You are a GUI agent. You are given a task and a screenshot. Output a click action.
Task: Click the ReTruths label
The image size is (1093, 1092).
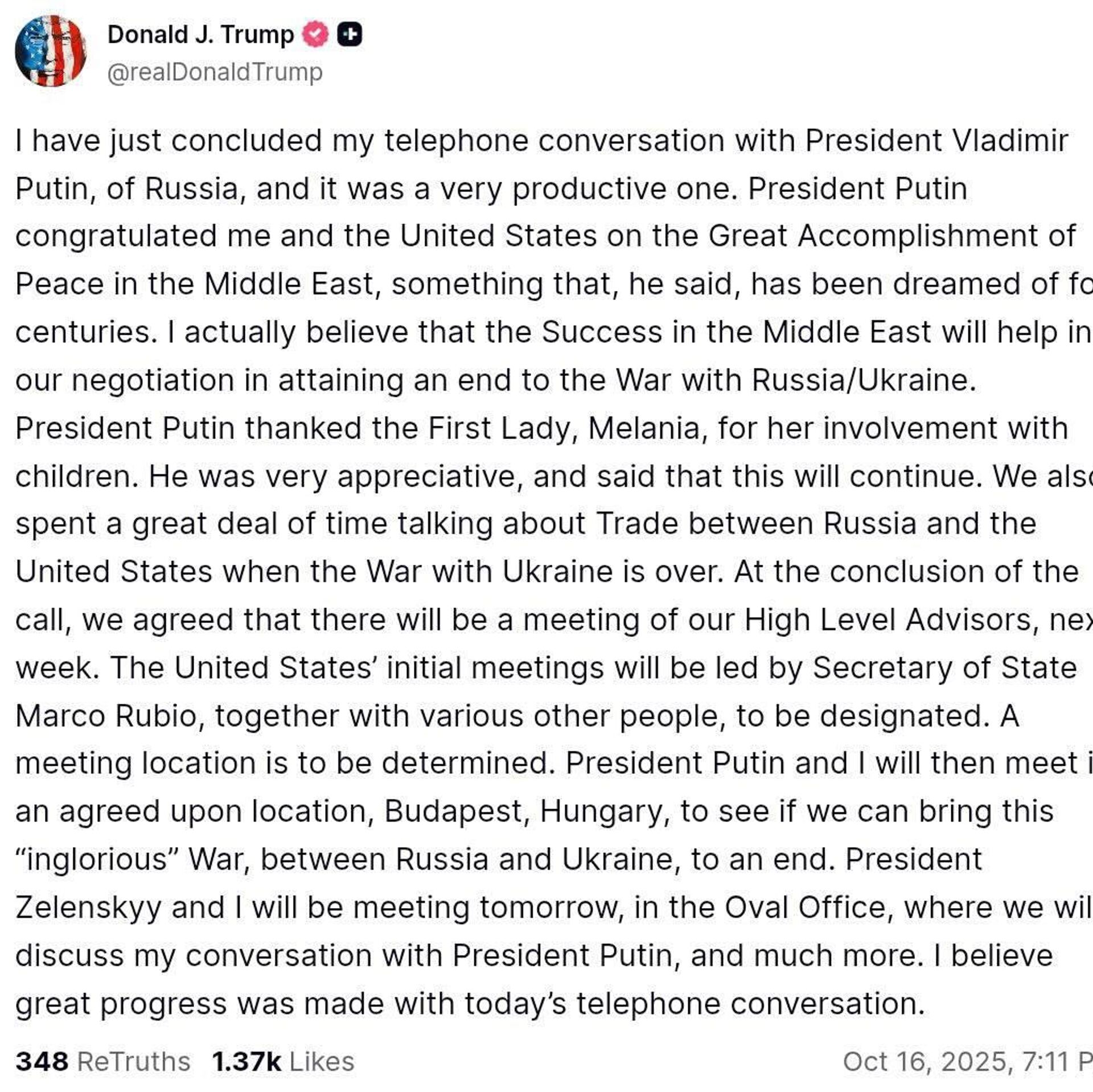[133, 1062]
